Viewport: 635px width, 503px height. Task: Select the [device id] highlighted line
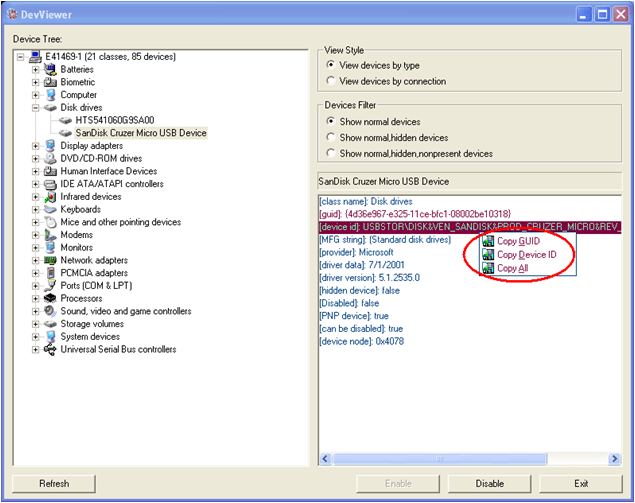click(470, 227)
